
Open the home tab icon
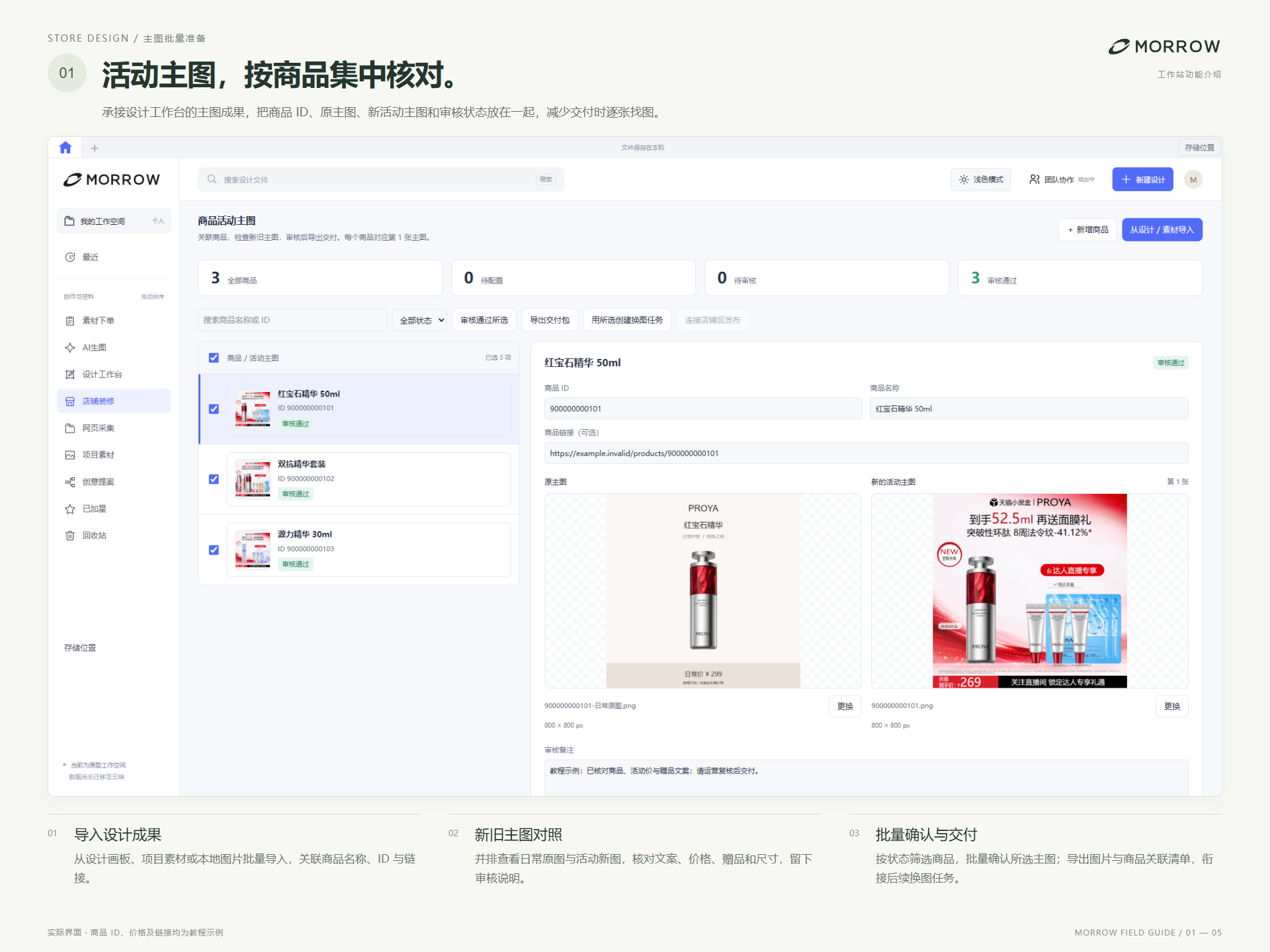point(65,147)
